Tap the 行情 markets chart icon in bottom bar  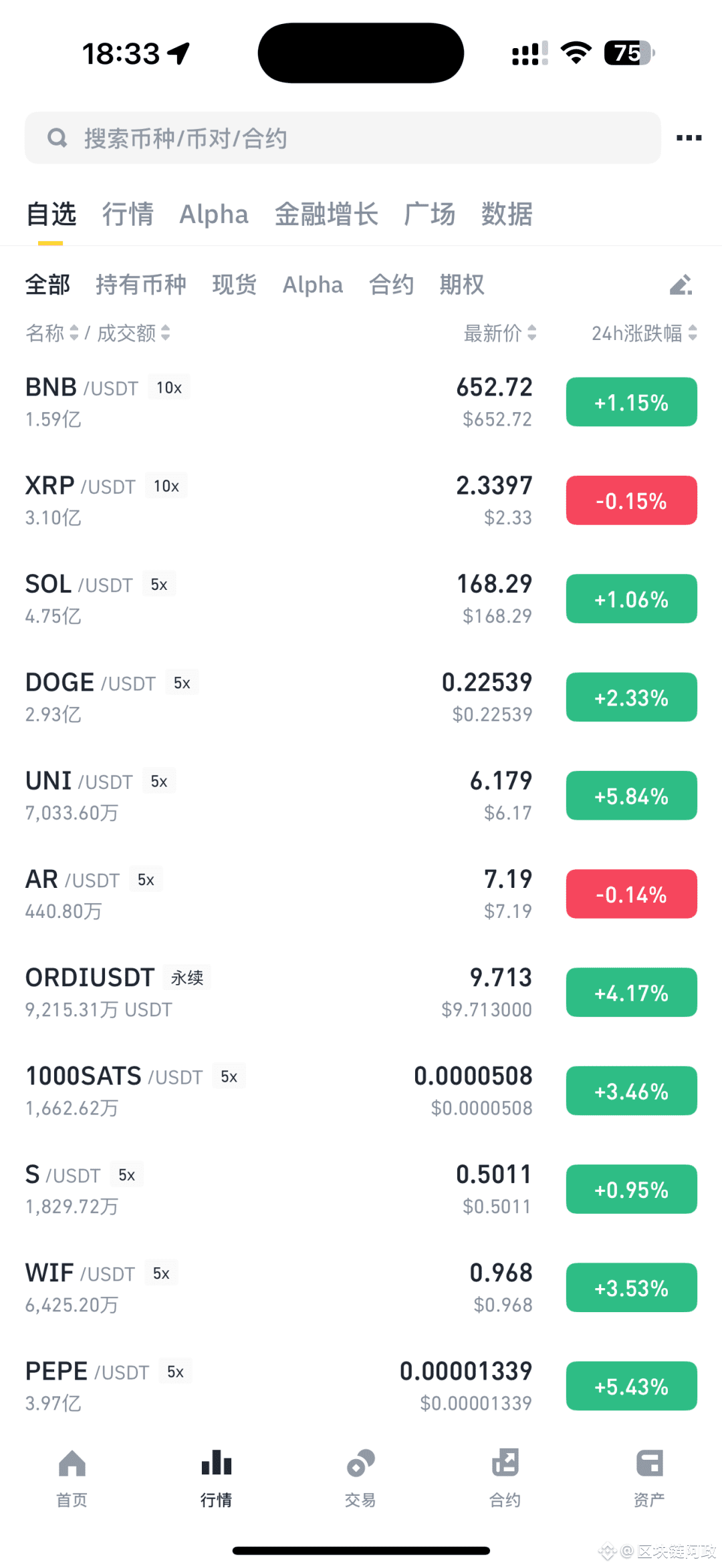217,1463
